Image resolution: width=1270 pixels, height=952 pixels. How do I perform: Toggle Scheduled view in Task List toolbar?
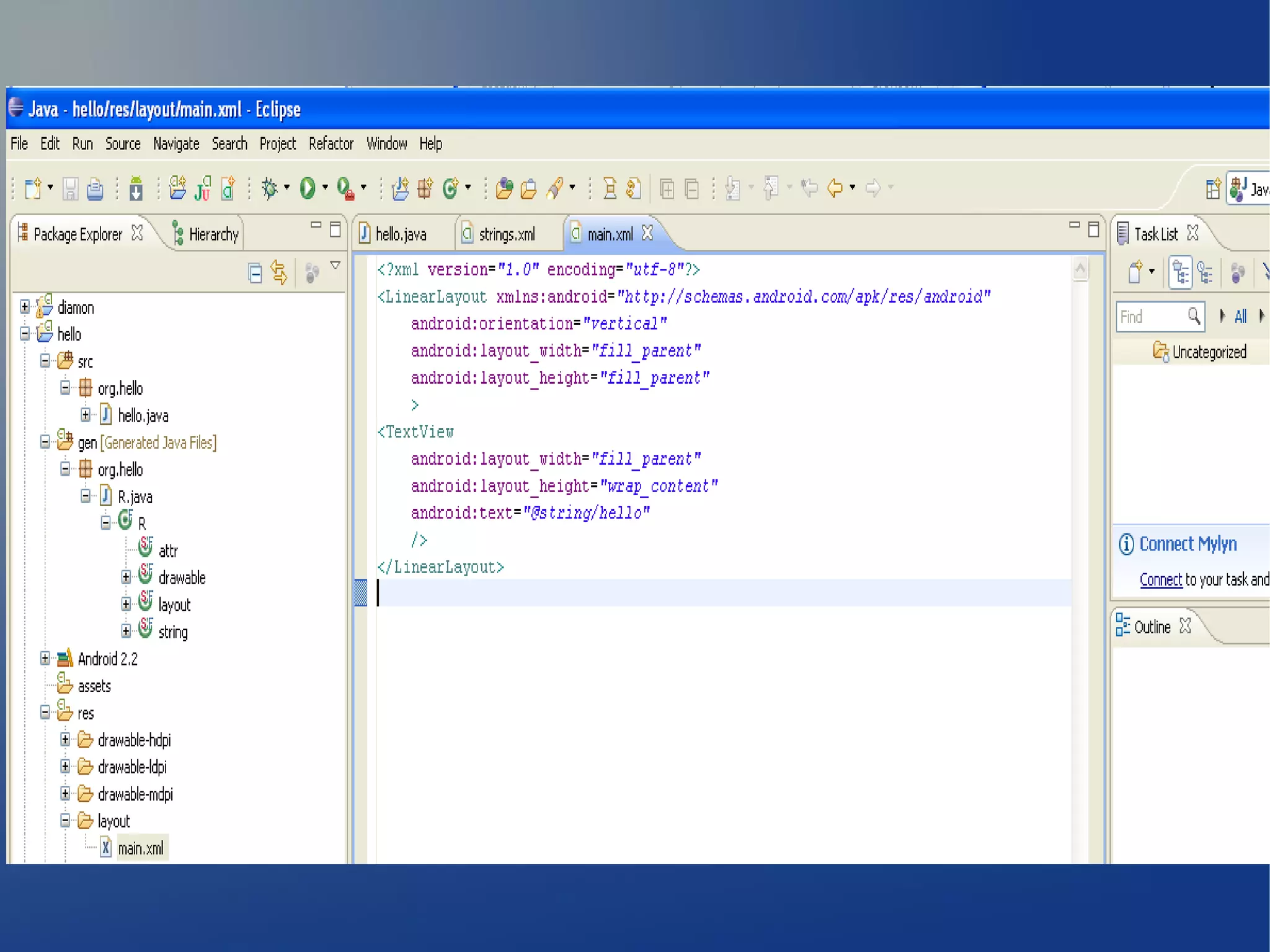1205,272
